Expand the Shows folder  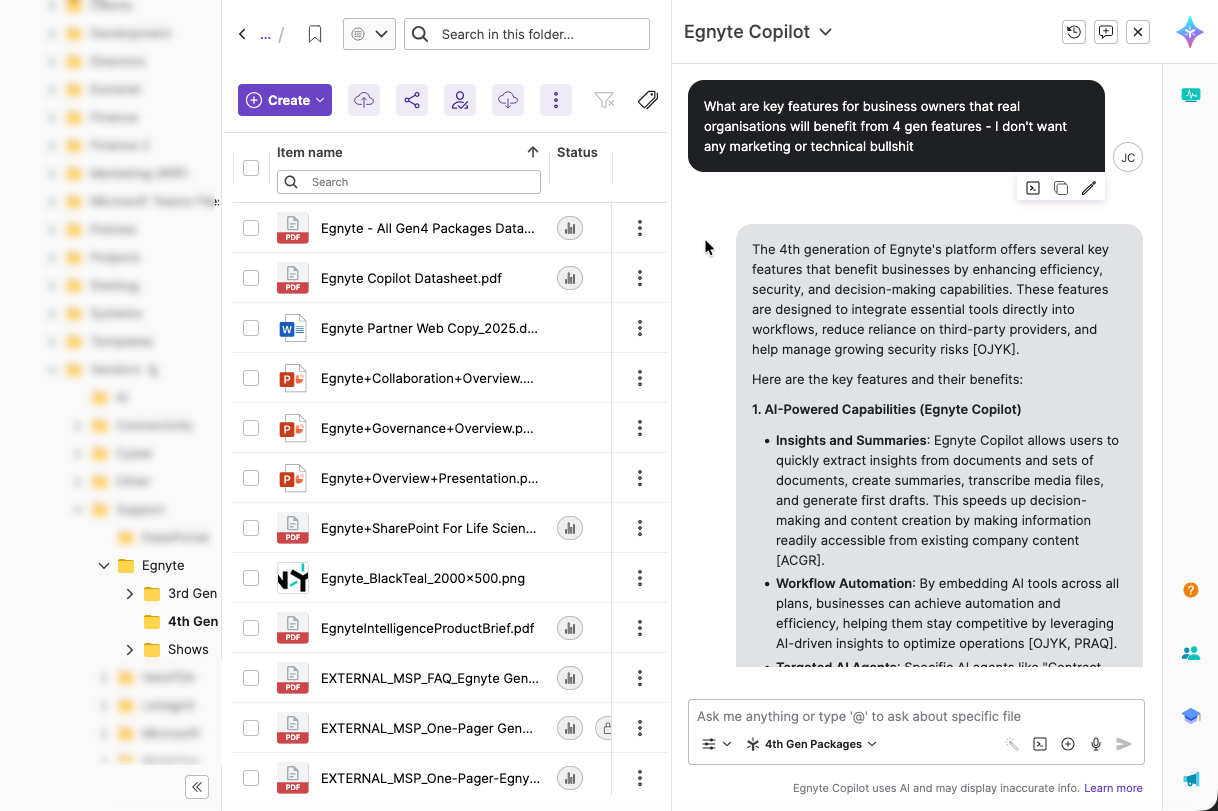130,649
